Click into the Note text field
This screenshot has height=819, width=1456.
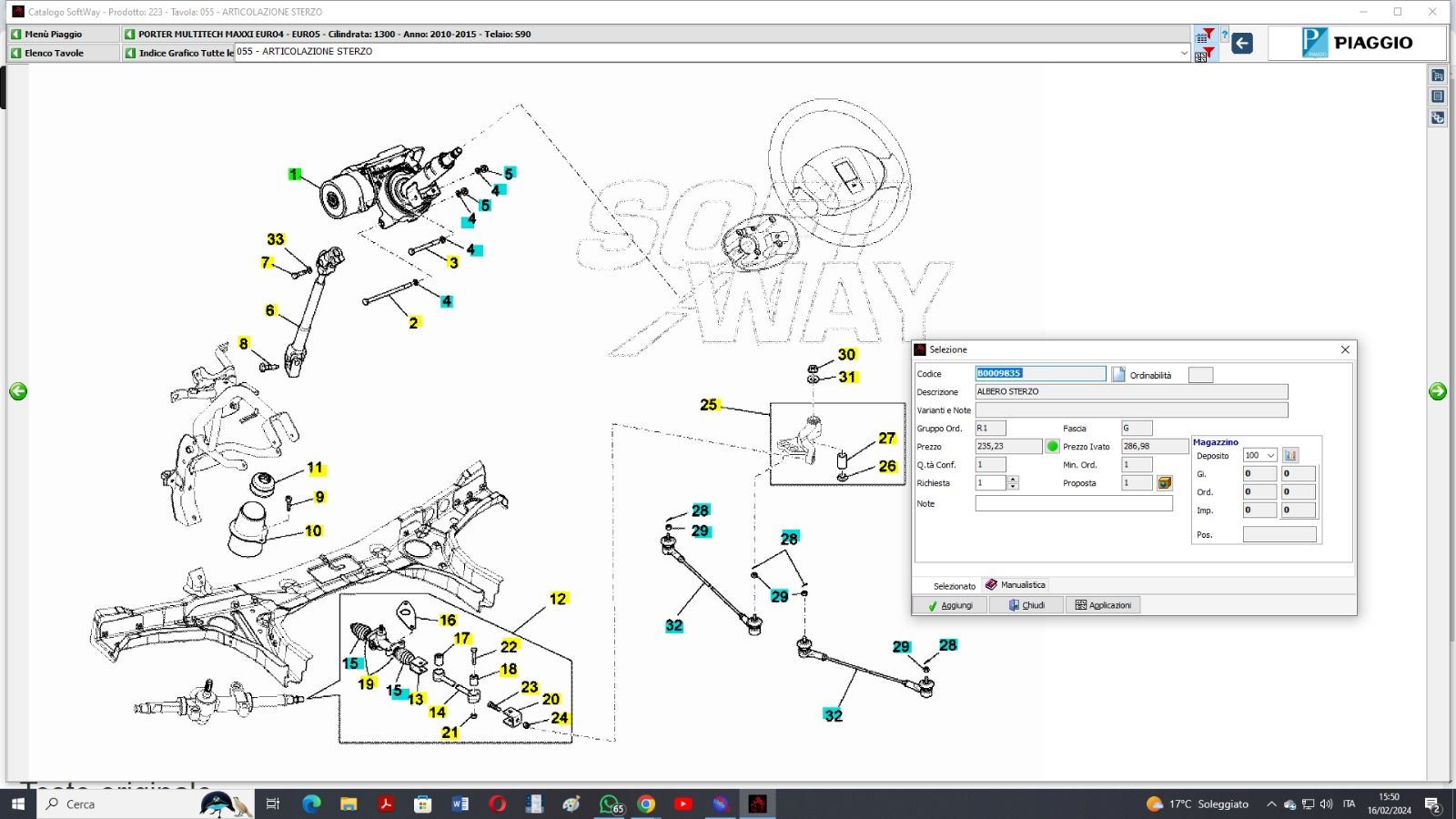pyautogui.click(x=1073, y=503)
